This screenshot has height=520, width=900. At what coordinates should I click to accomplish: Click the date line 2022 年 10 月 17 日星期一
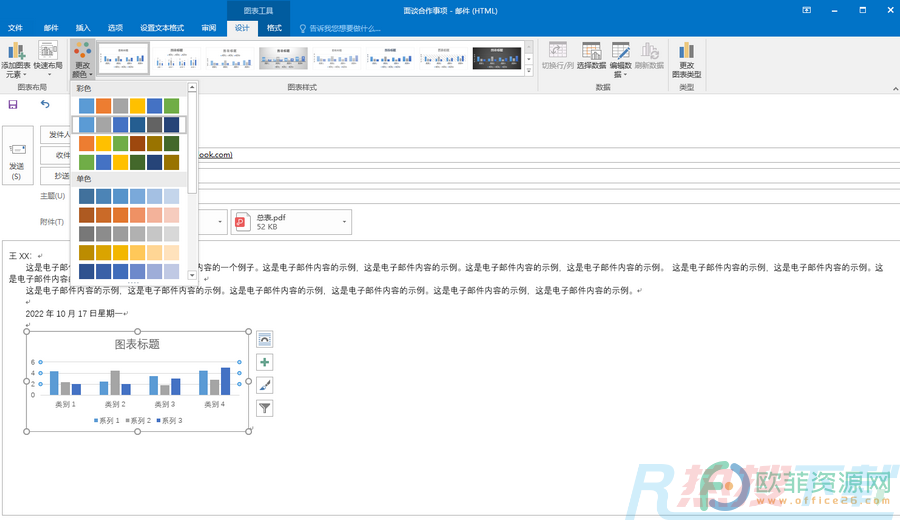(x=74, y=313)
